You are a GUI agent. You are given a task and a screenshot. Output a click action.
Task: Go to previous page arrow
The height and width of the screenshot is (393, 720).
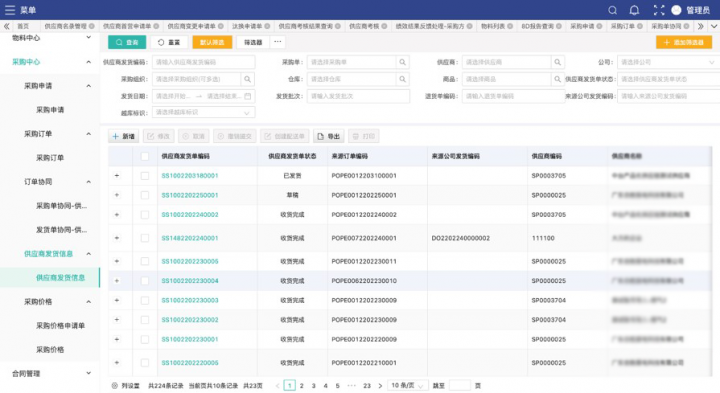277,386
